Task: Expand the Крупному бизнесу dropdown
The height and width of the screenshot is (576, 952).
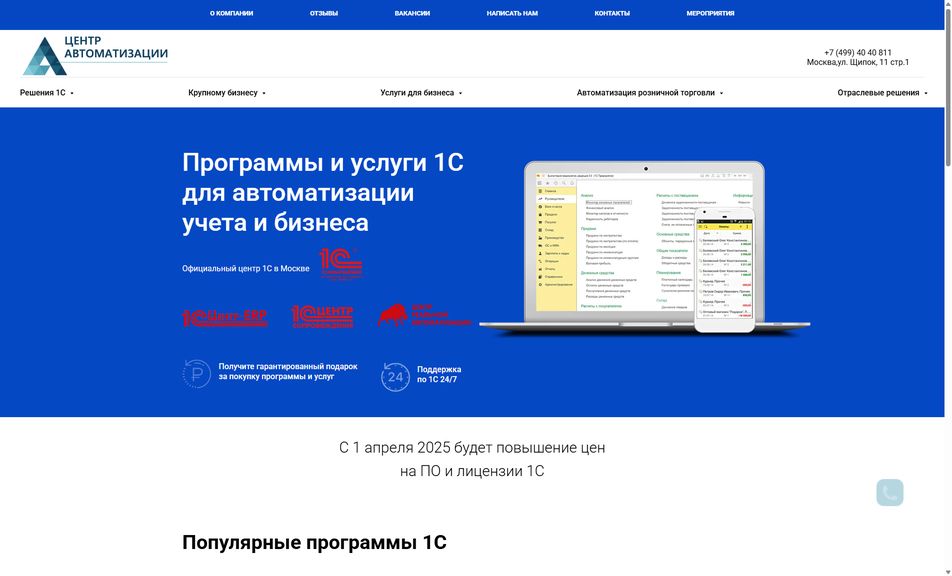Action: 227,93
